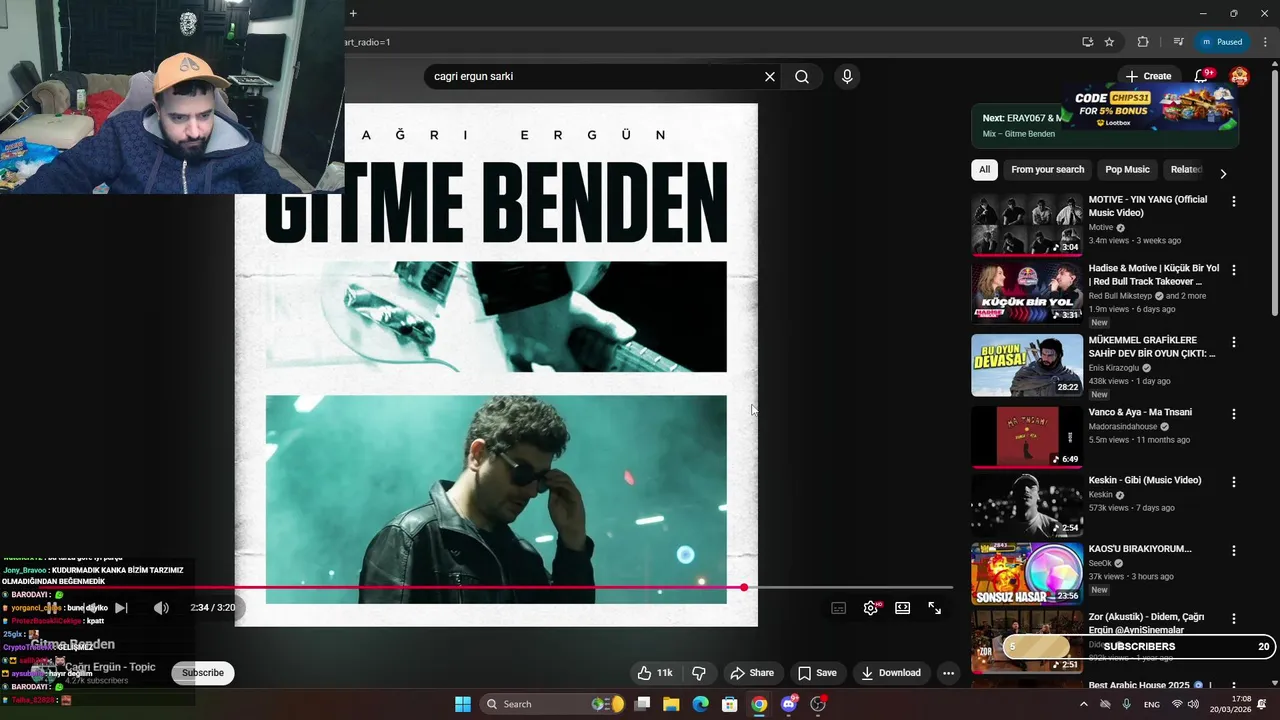Toggle subtitles in the player
Viewport: 1280px width, 720px height.
(839, 608)
